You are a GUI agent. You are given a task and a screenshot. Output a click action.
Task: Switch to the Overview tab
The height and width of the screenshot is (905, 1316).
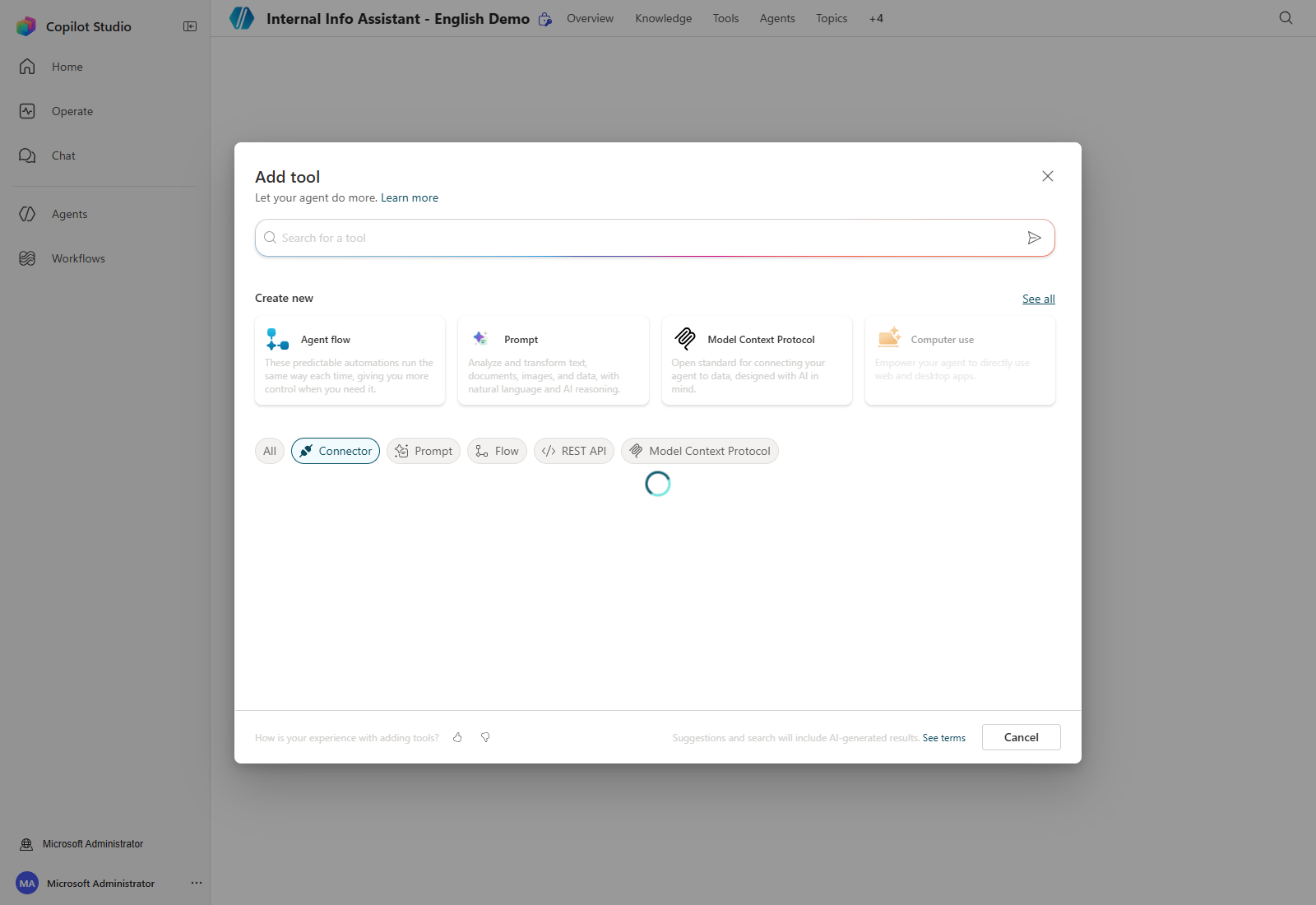coord(590,18)
